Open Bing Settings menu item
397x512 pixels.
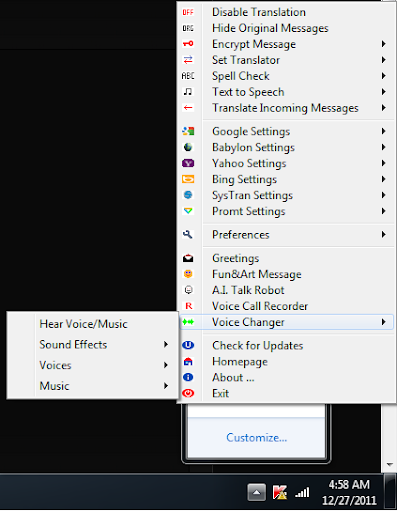286,179
